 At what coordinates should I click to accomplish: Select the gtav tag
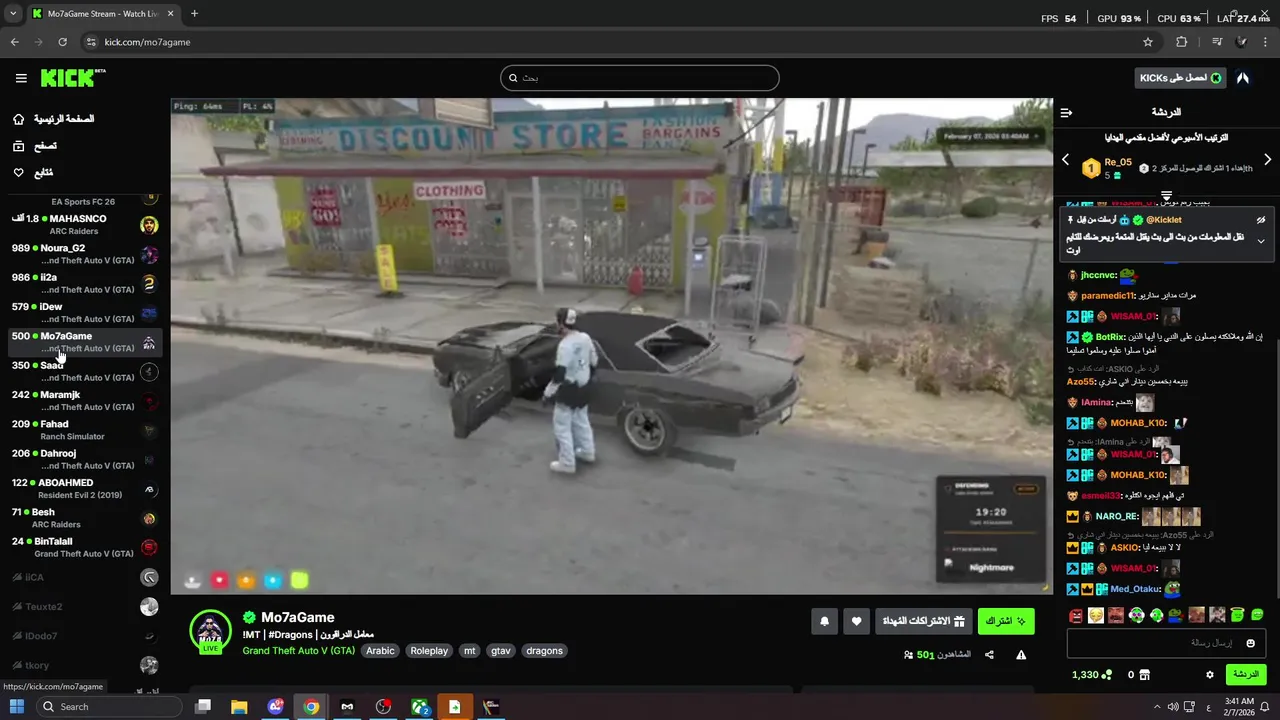500,651
